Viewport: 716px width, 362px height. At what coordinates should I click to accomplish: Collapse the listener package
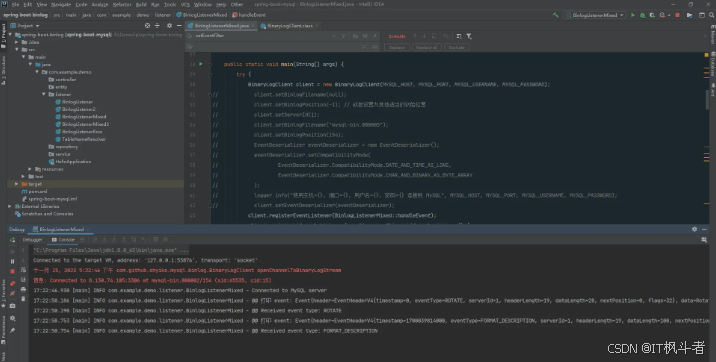44,94
